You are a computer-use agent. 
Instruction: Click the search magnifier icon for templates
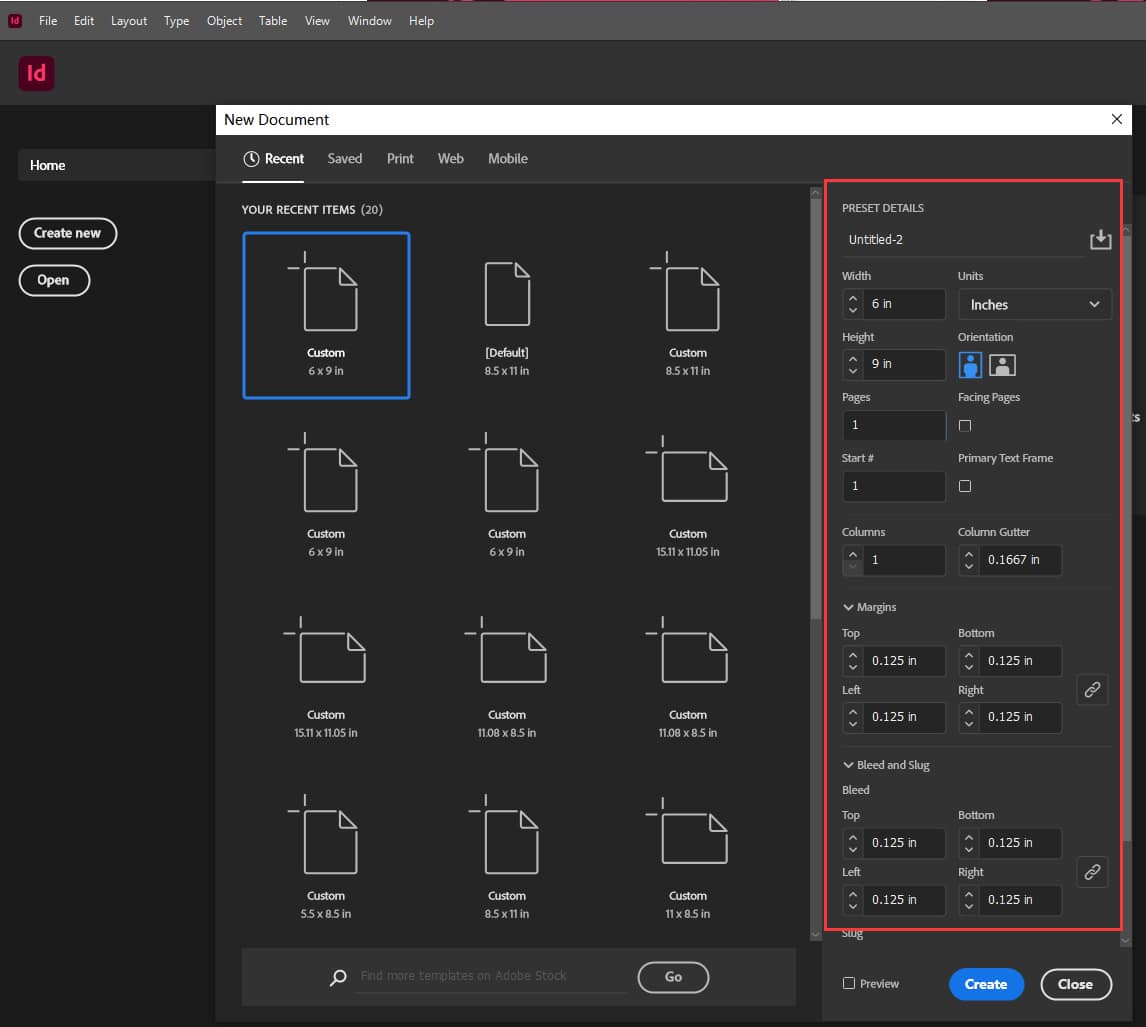coord(339,977)
